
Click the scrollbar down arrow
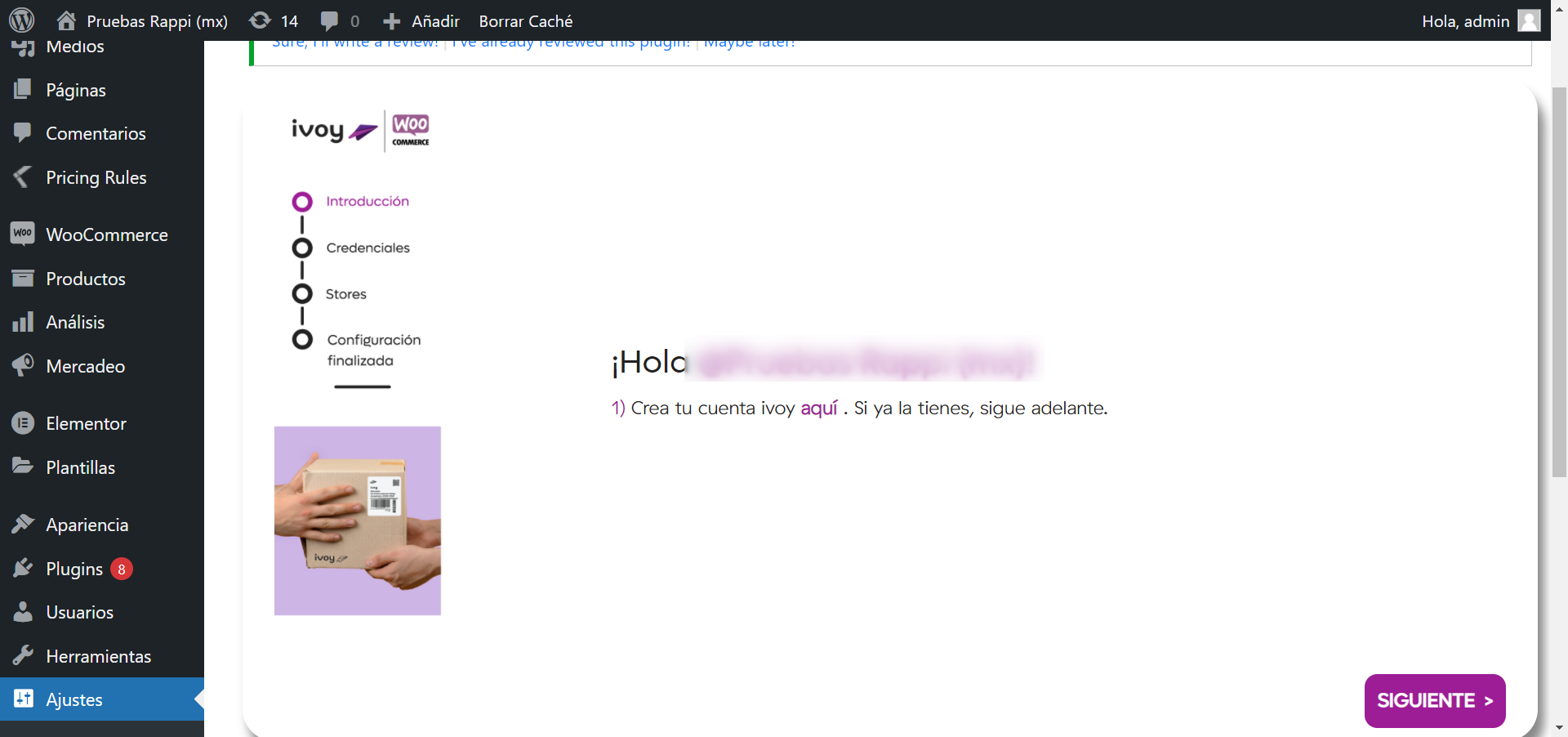click(1559, 727)
